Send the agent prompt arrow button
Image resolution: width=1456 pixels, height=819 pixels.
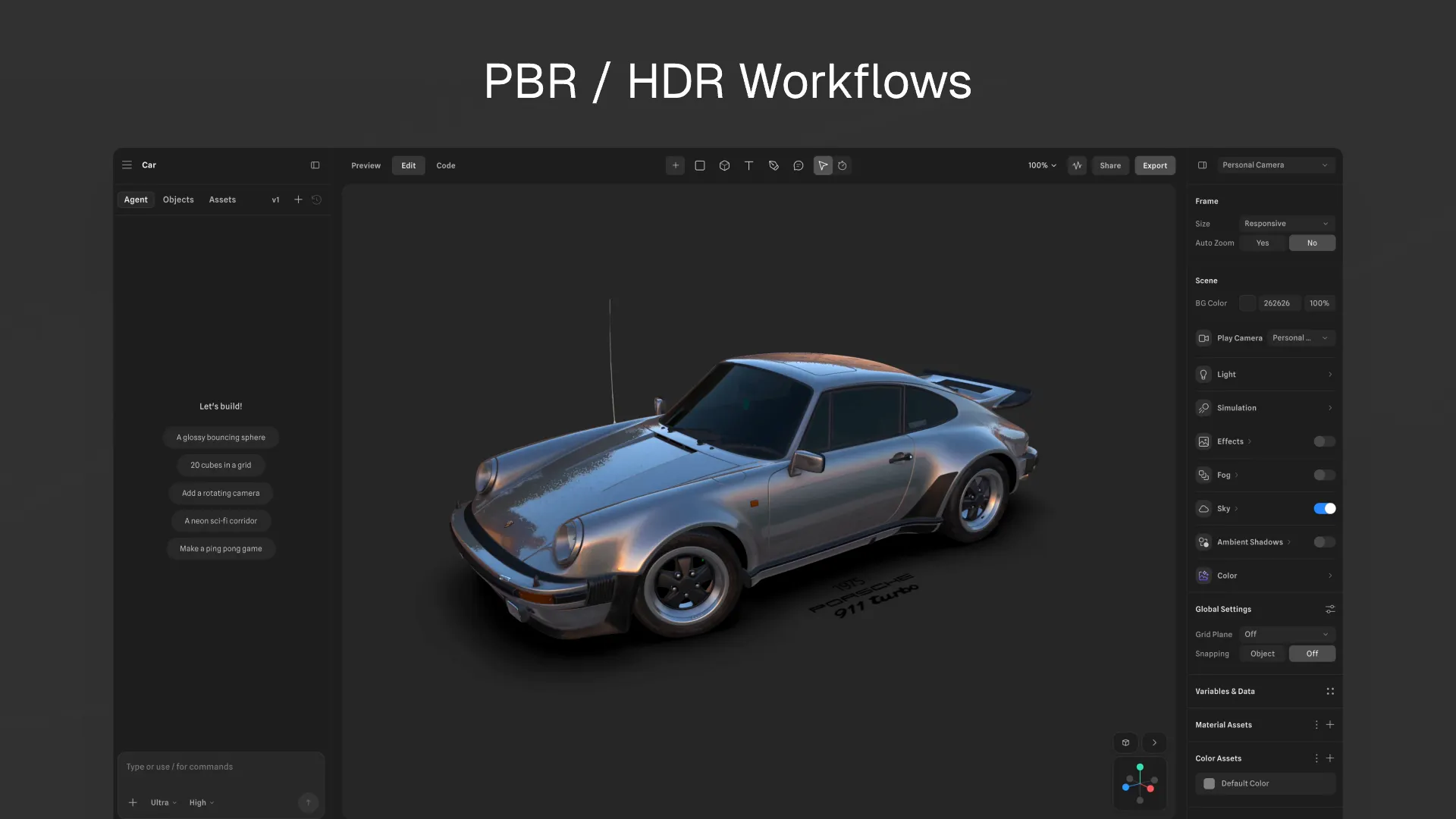coord(308,802)
